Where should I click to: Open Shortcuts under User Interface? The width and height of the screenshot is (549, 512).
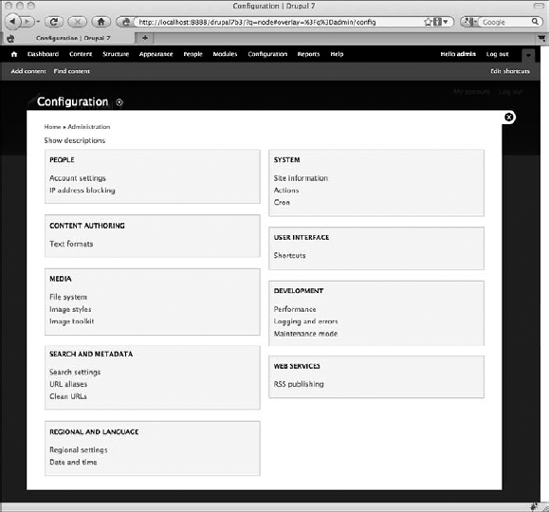pos(290,256)
